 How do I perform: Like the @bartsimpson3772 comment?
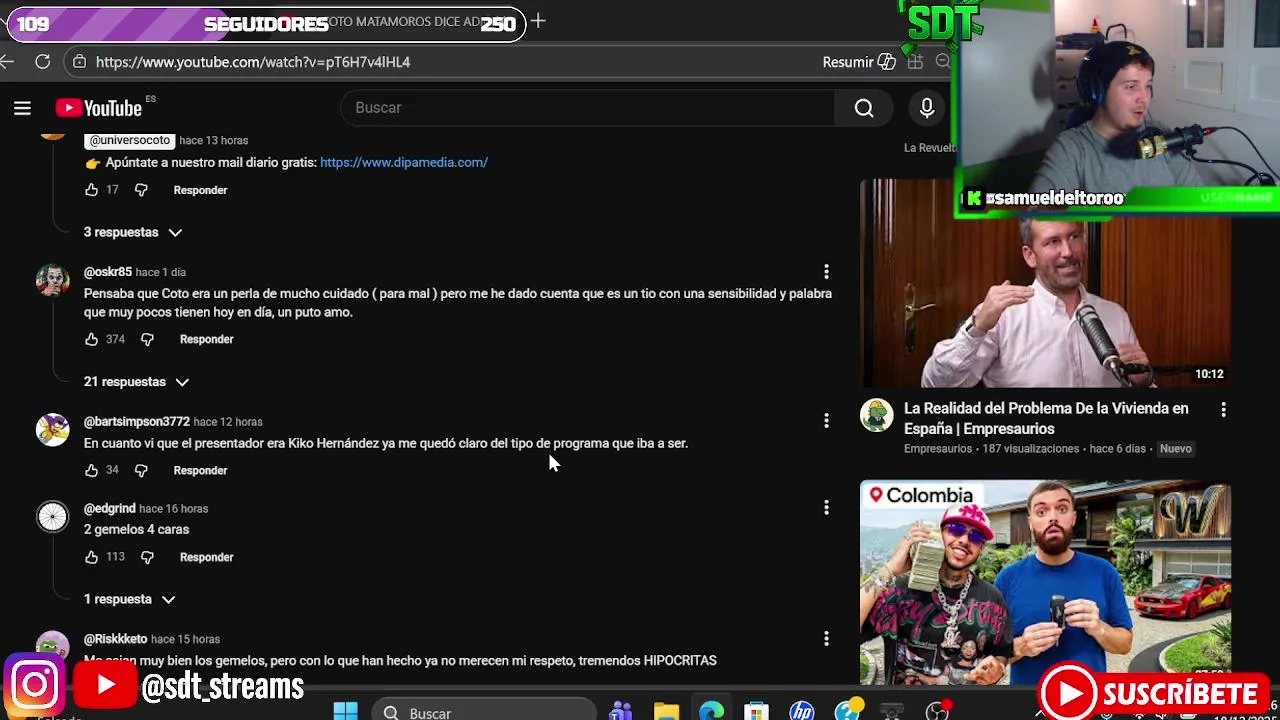point(92,470)
